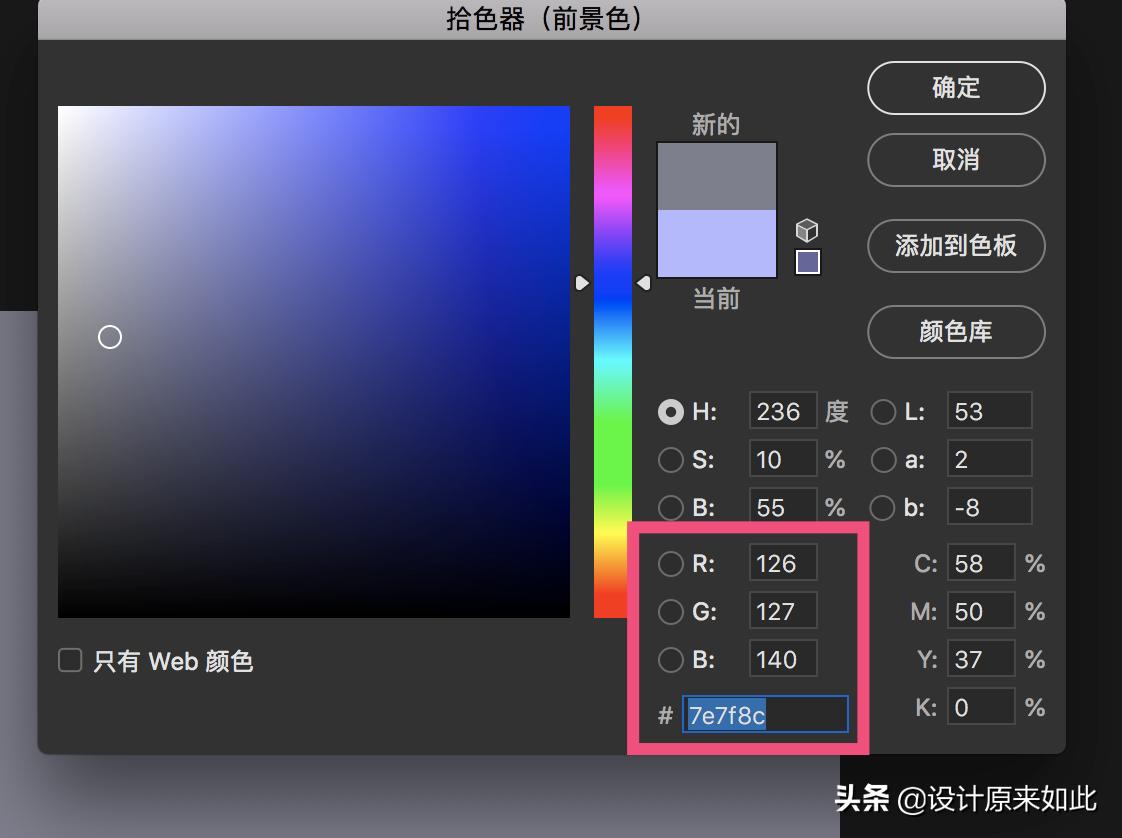Click the H degree value field showing 236
The height and width of the screenshot is (838, 1122).
coord(782,411)
